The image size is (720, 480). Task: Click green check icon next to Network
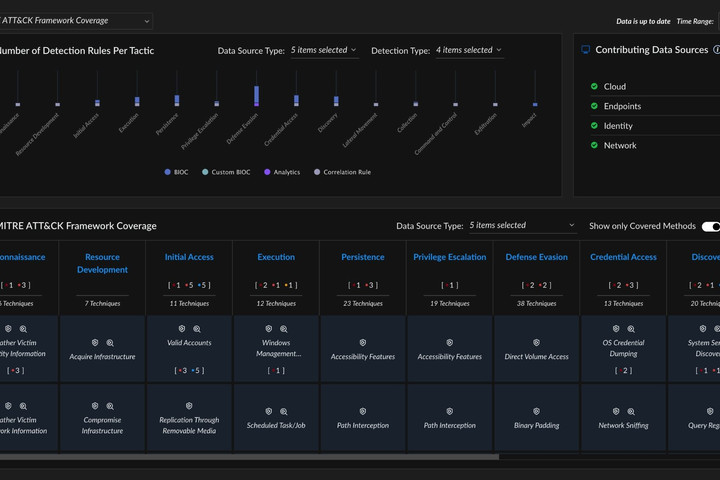(x=594, y=145)
